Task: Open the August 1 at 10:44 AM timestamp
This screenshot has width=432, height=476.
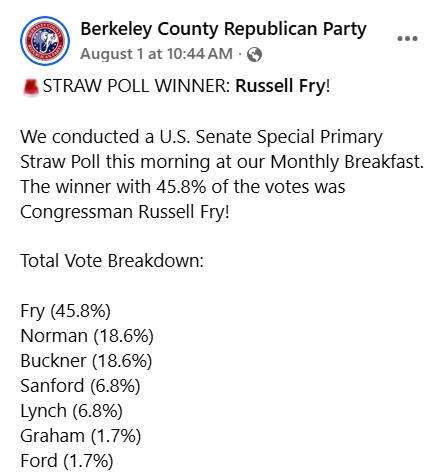Action: click(x=156, y=54)
